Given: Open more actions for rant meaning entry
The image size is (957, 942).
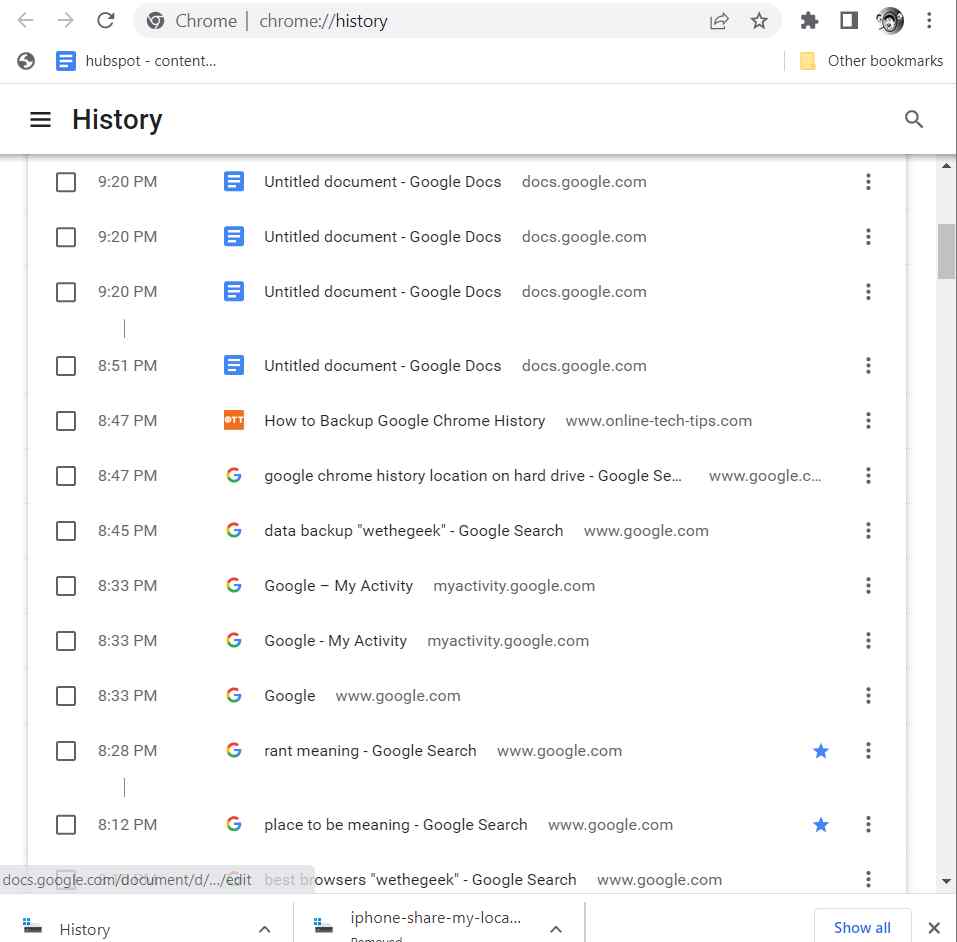Looking at the screenshot, I should click(x=868, y=750).
